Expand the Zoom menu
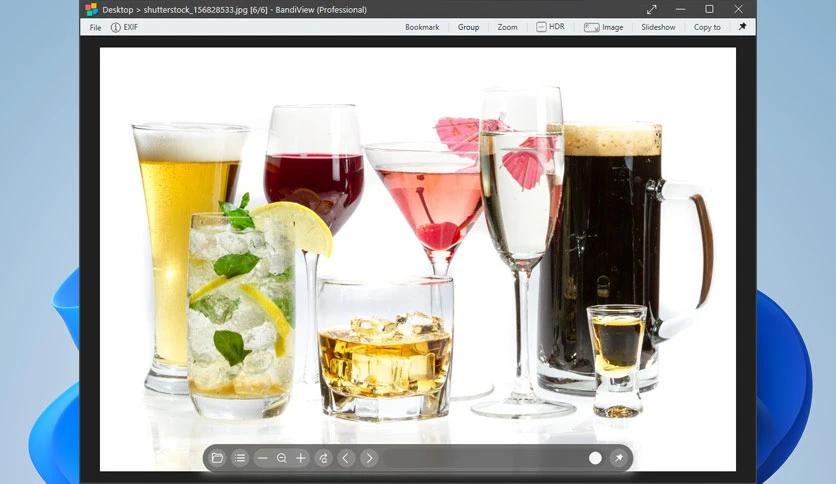The width and height of the screenshot is (836, 484). [508, 27]
